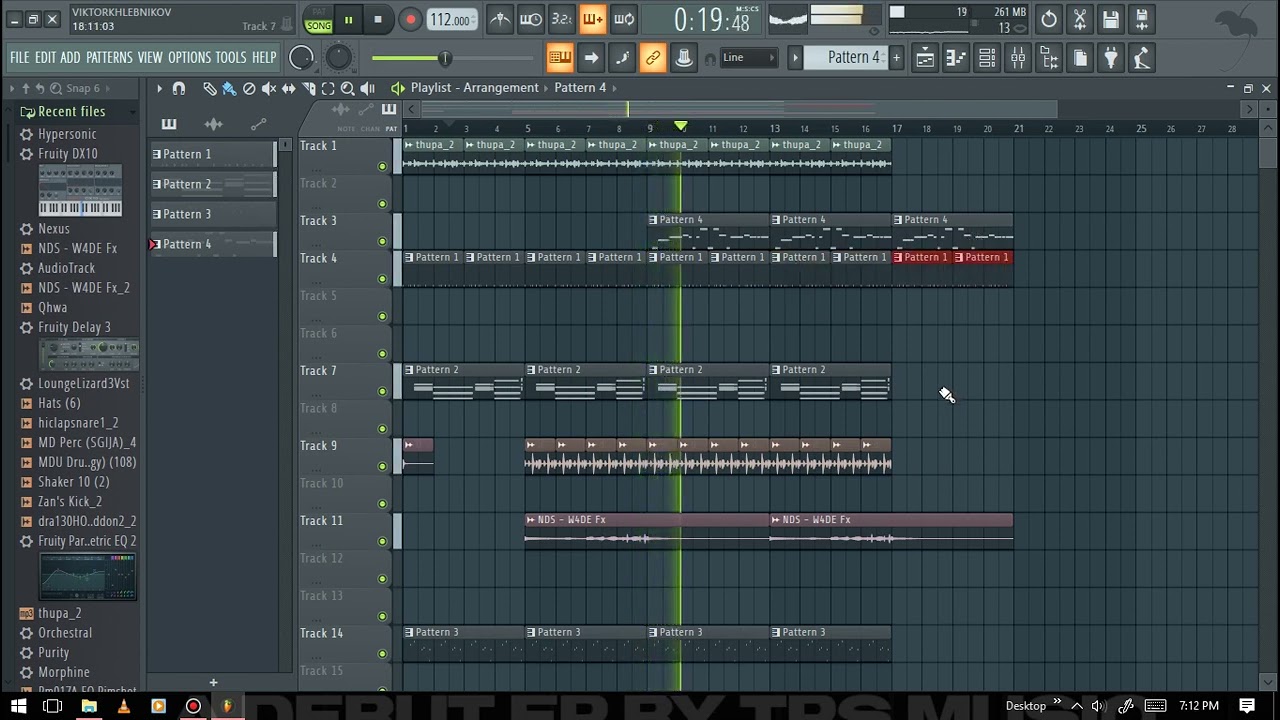Select the Zoom tool in playlist toolbar
This screenshot has width=1280, height=720.
(348, 88)
